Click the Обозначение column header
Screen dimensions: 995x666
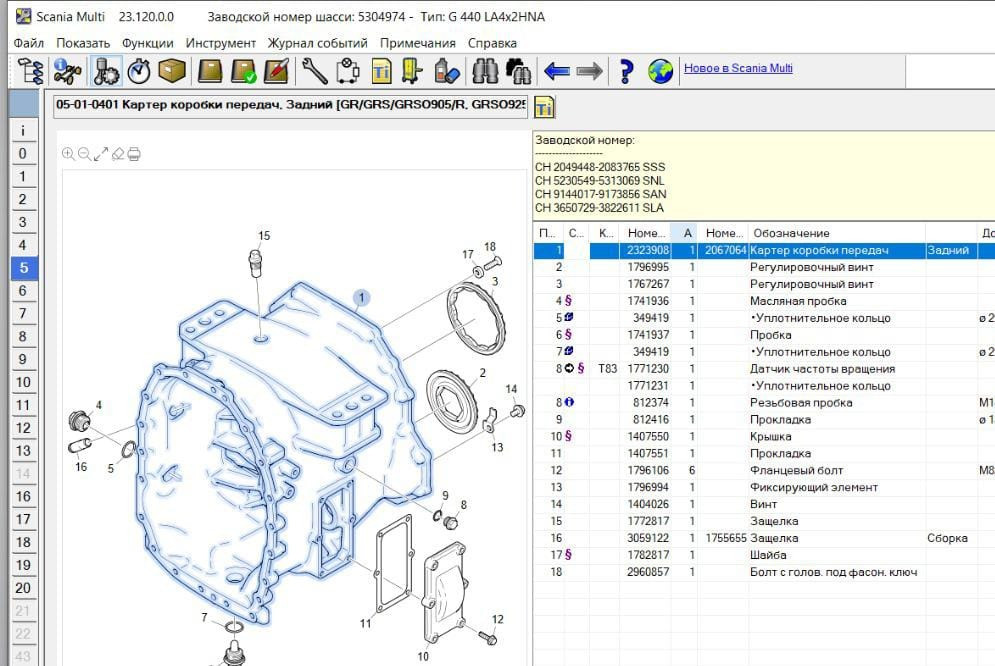point(791,233)
